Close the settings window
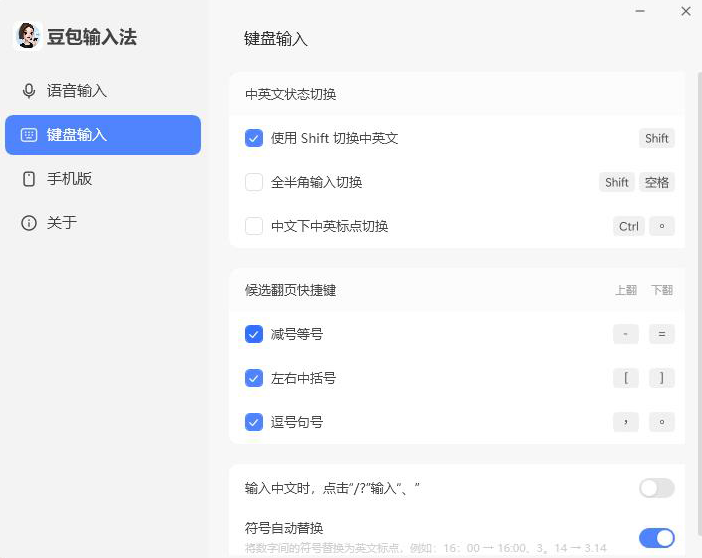 coord(686,11)
